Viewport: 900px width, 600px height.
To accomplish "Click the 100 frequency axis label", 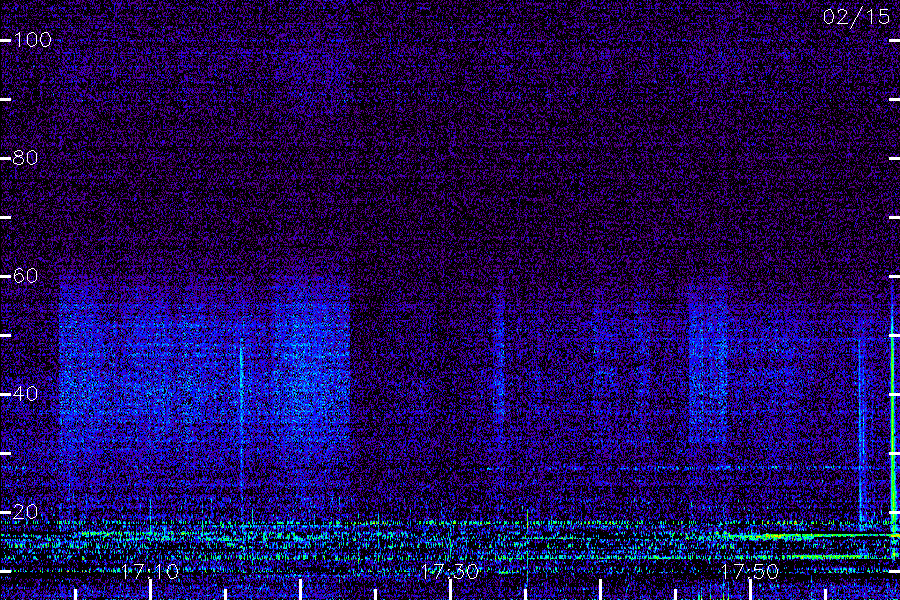I will point(32,40).
